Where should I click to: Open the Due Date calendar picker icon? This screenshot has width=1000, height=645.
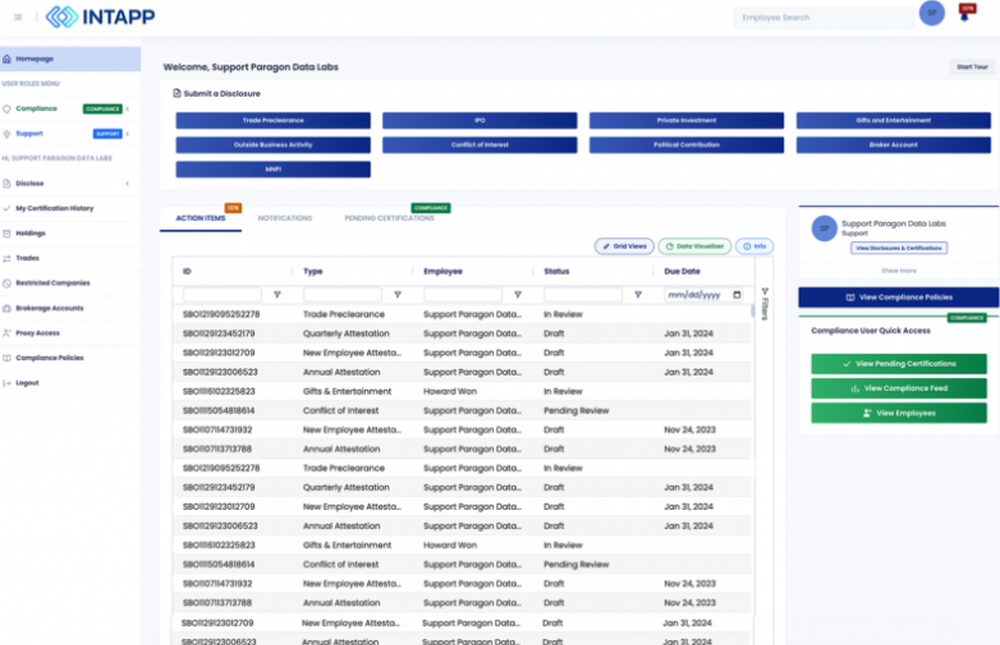tap(737, 295)
